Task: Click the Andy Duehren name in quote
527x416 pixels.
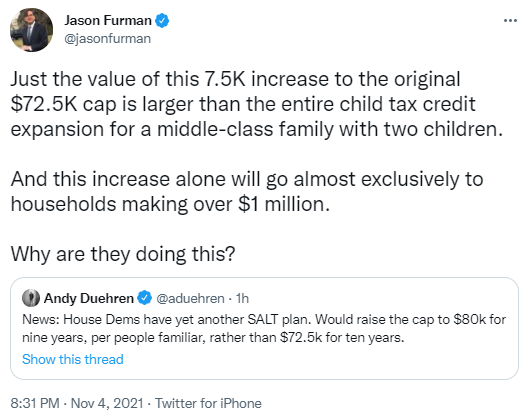Action: coord(89,298)
